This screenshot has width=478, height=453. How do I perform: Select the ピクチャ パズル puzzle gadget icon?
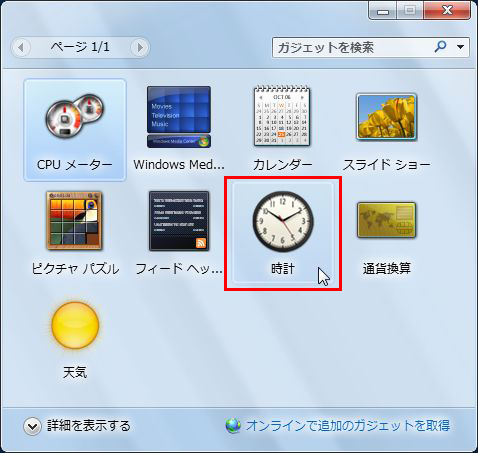click(74, 220)
